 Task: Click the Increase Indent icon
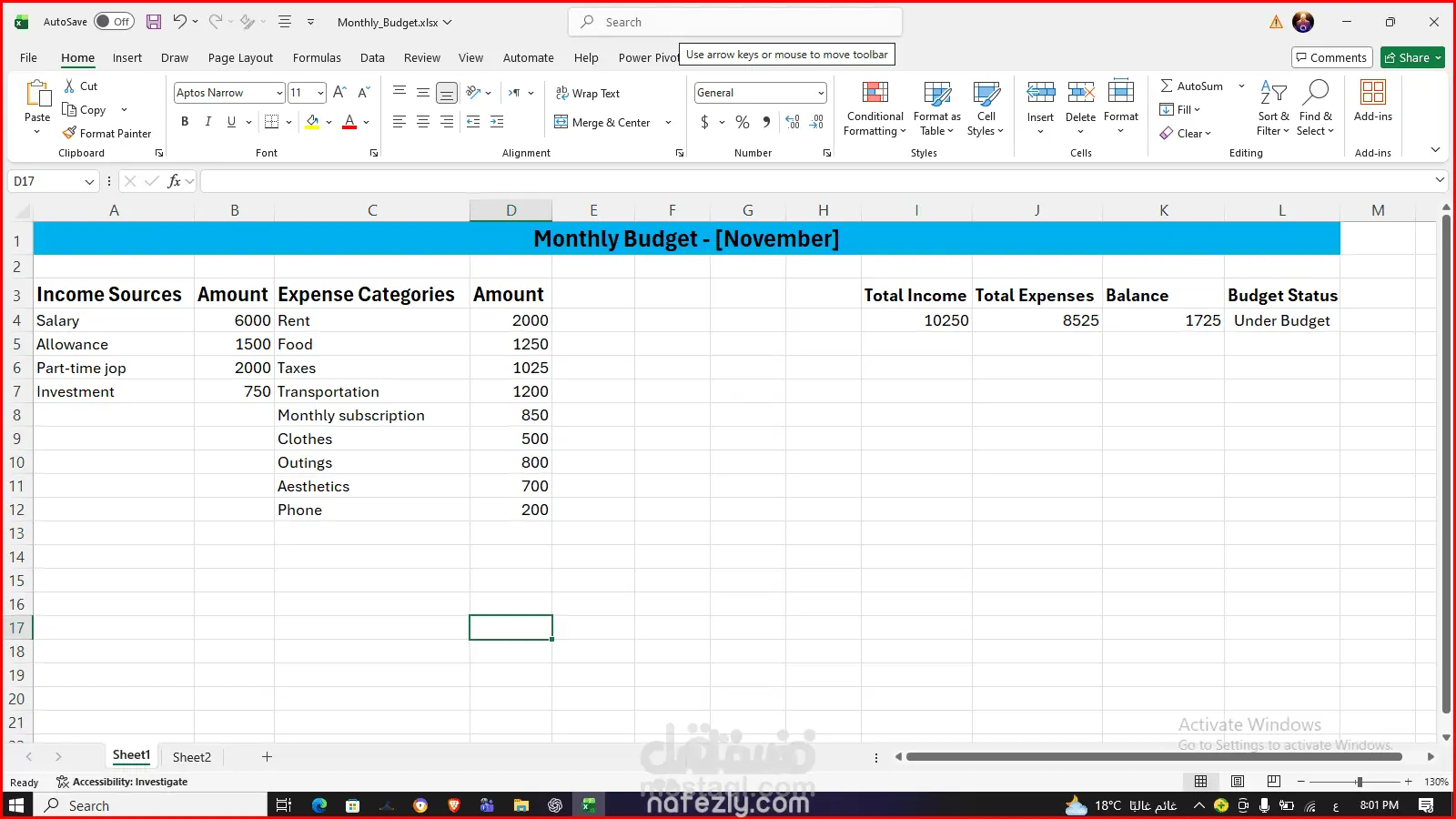[497, 122]
